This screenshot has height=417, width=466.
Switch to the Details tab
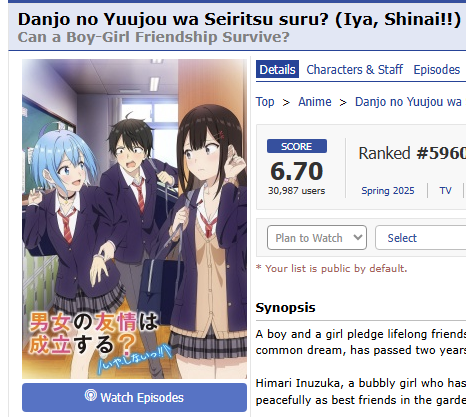coord(277,69)
